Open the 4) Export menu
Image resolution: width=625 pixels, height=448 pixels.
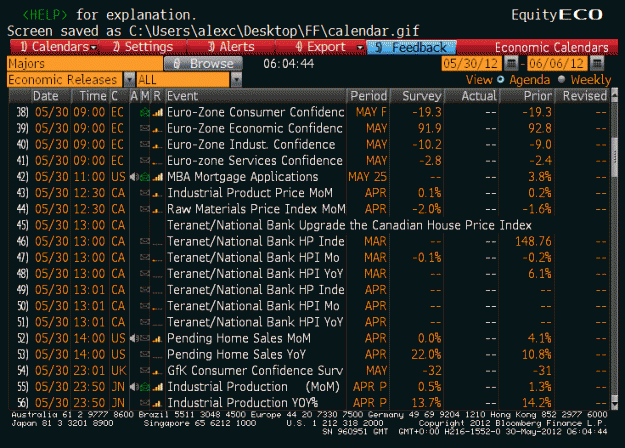pyautogui.click(x=320, y=47)
